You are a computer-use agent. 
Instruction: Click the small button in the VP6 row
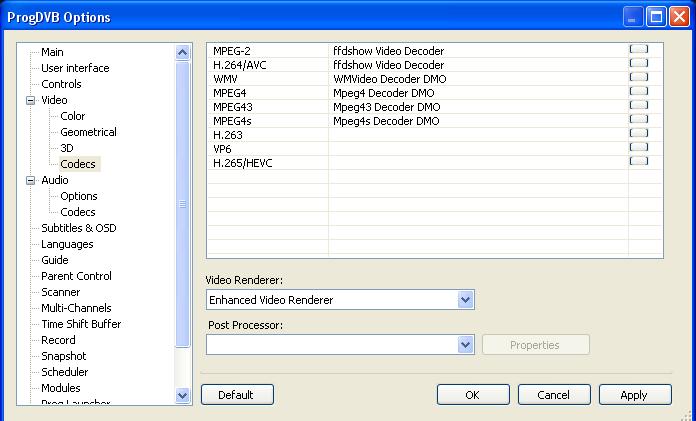tap(638, 147)
